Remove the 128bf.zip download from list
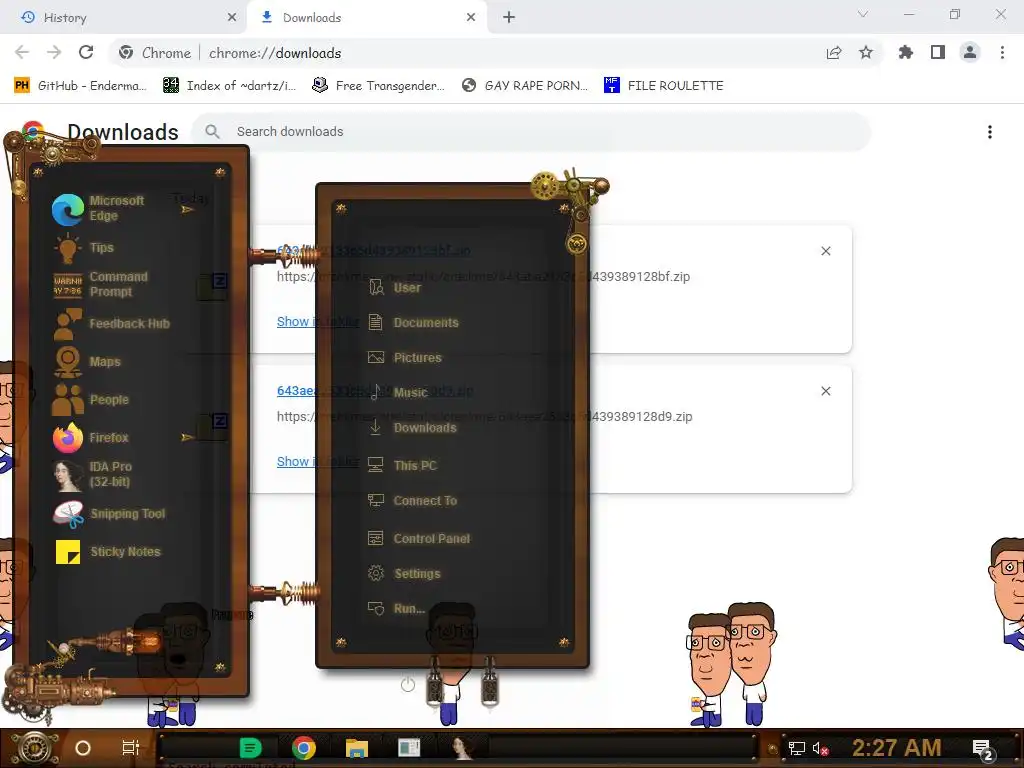1024x768 pixels. click(x=825, y=251)
